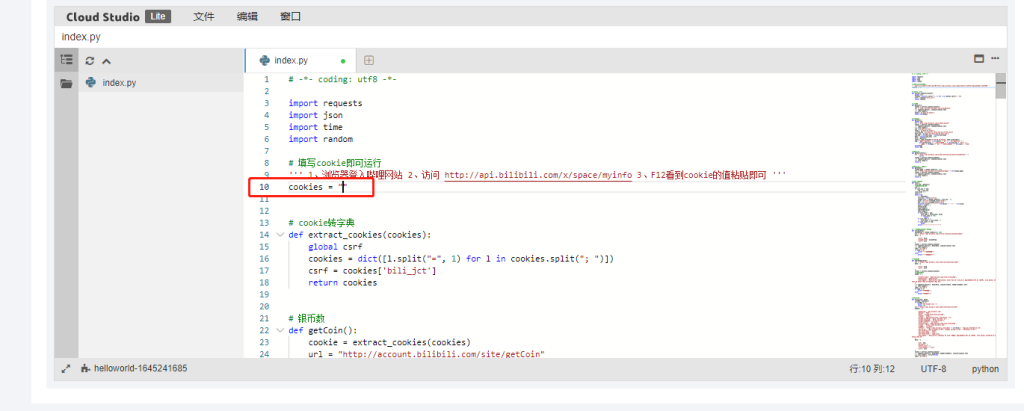Click the api.bilibili.com myinfo URL
1024x411 pixels.
(538, 175)
